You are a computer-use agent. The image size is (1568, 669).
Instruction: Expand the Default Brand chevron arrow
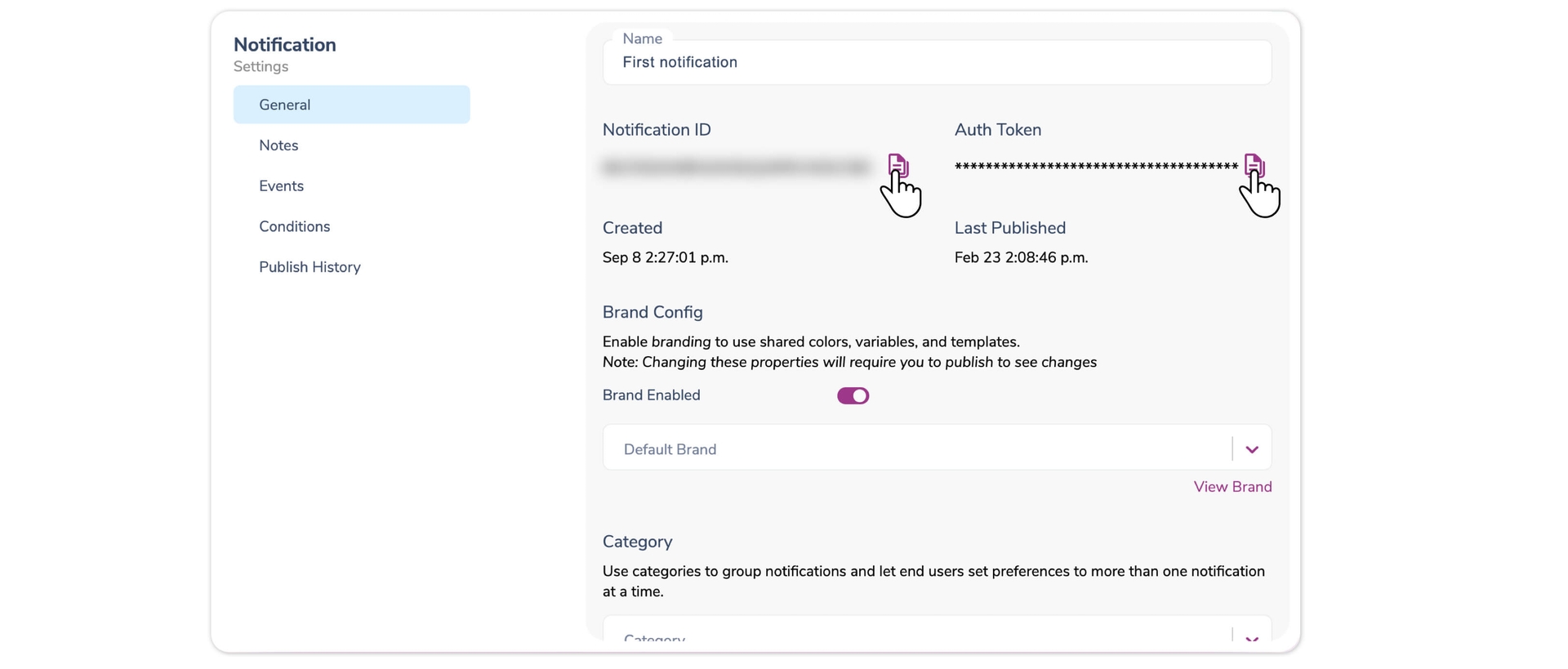point(1252,449)
